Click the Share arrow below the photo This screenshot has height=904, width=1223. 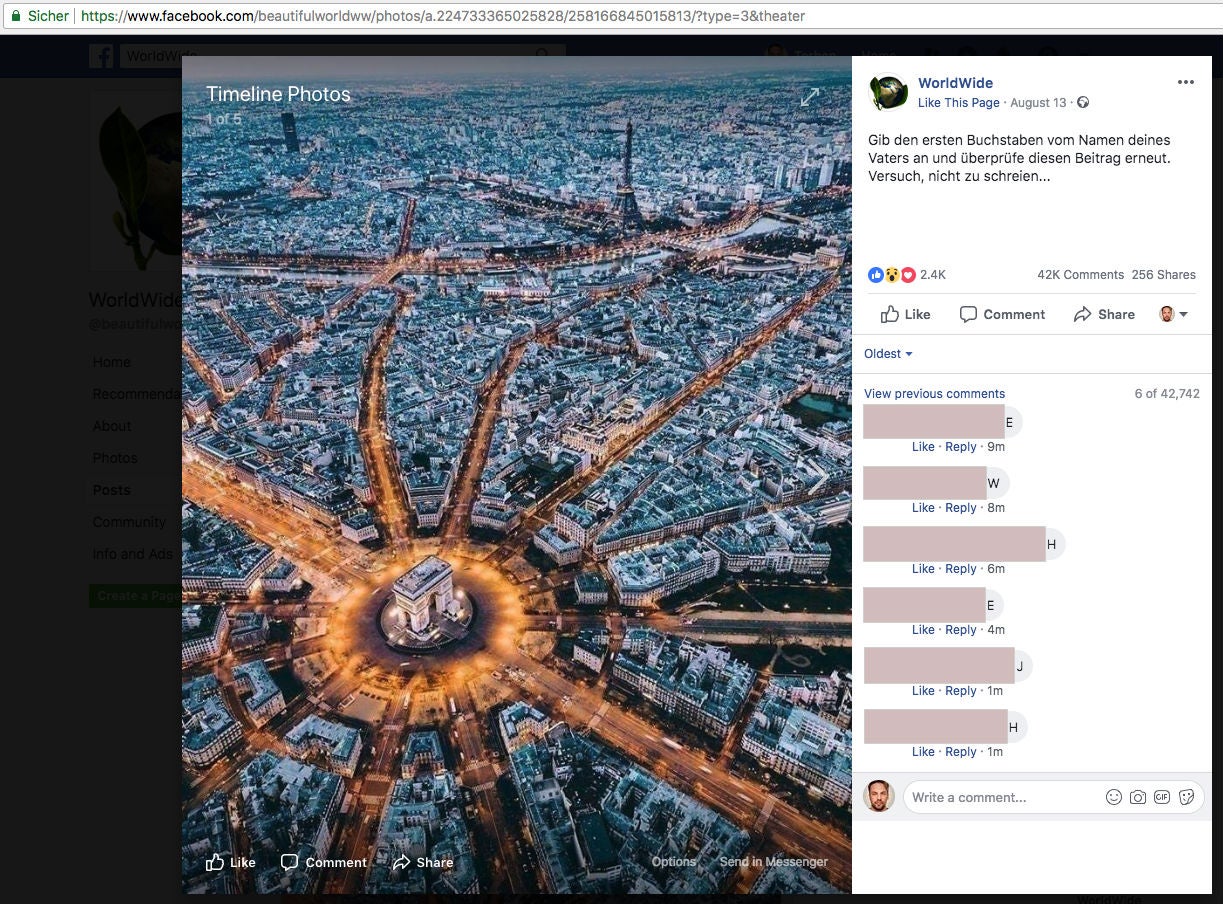click(423, 862)
